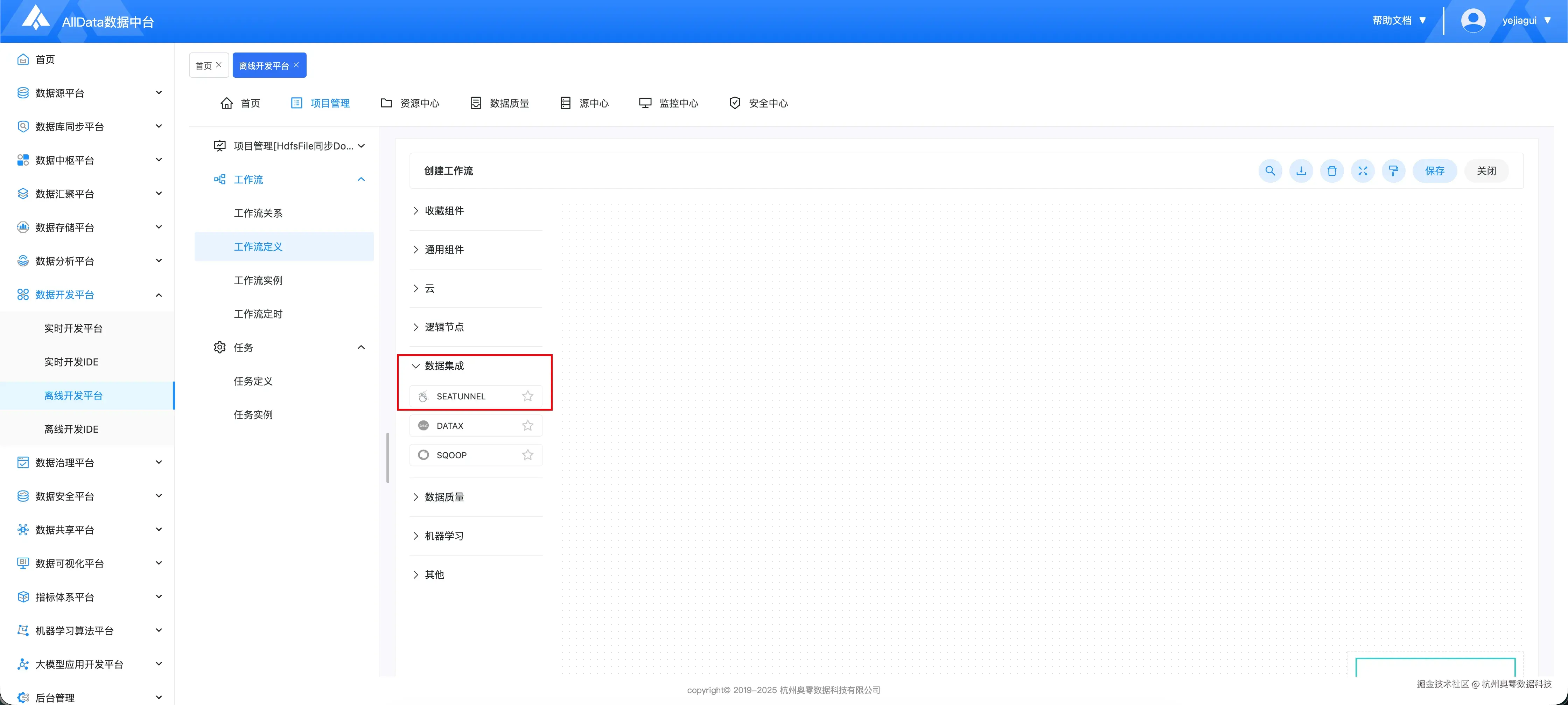The height and width of the screenshot is (705, 1568).
Task: Click the search icon in workflow toolbar
Action: (x=1270, y=171)
